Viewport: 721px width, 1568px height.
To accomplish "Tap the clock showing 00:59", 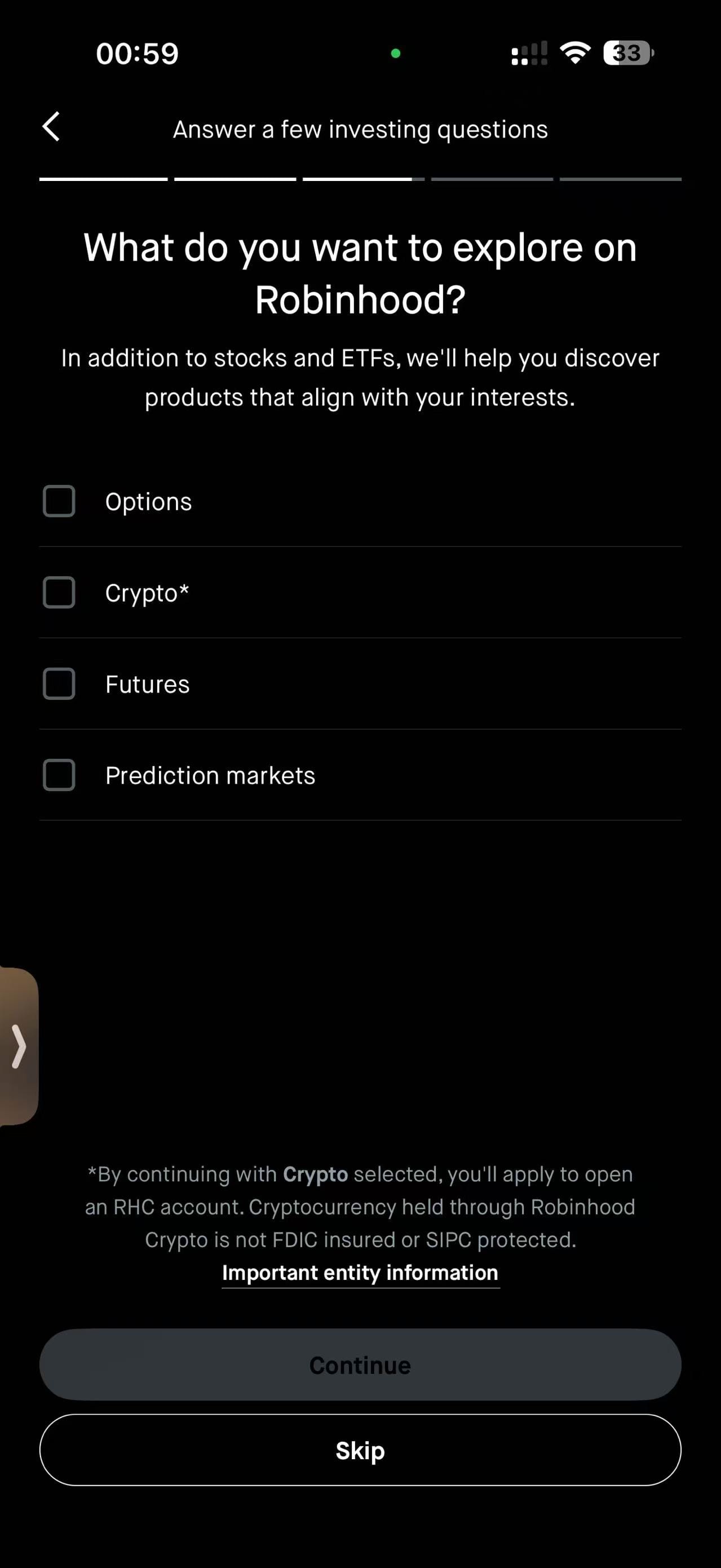I will [138, 54].
